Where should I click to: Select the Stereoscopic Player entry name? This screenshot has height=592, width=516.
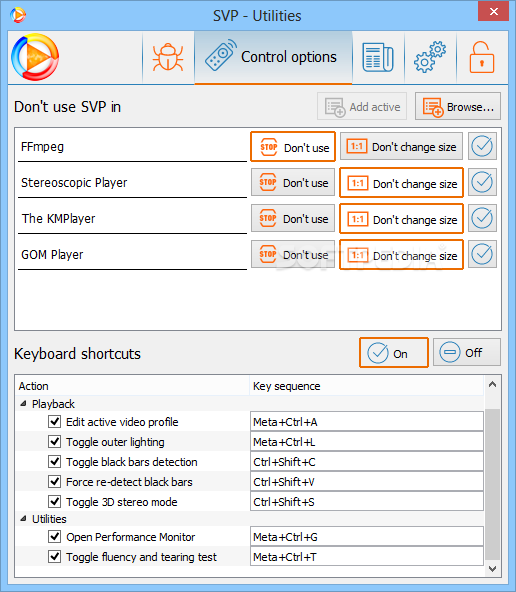(132, 182)
